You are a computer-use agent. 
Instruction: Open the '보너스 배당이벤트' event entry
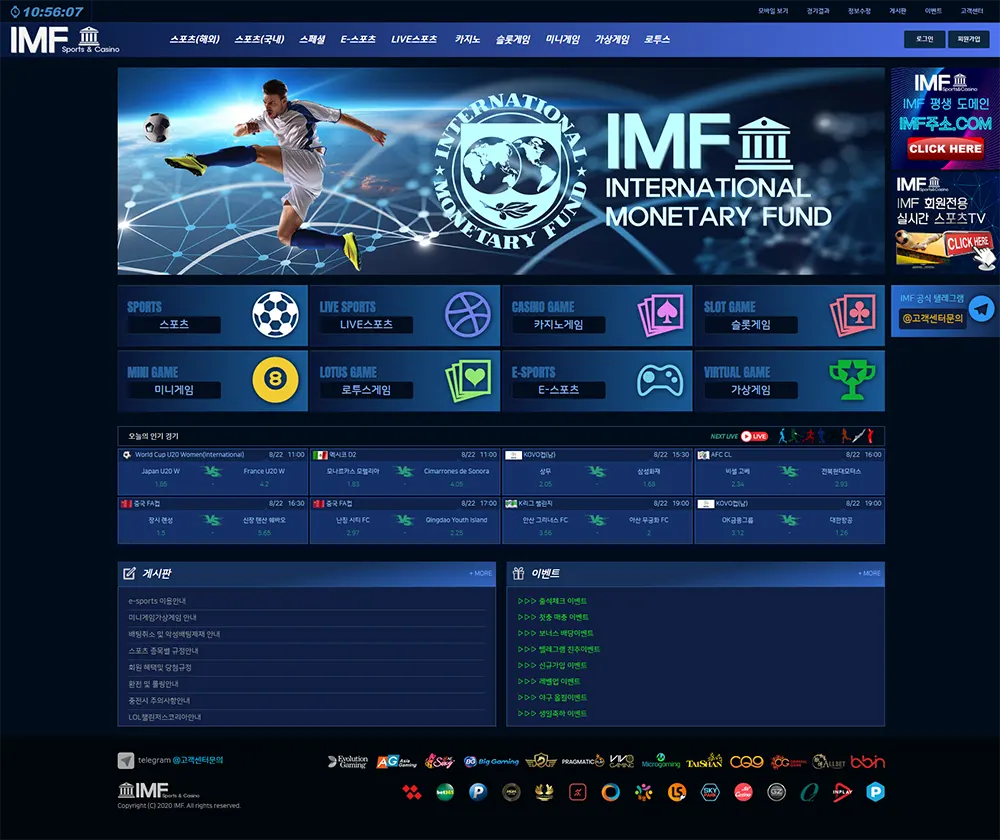555,633
